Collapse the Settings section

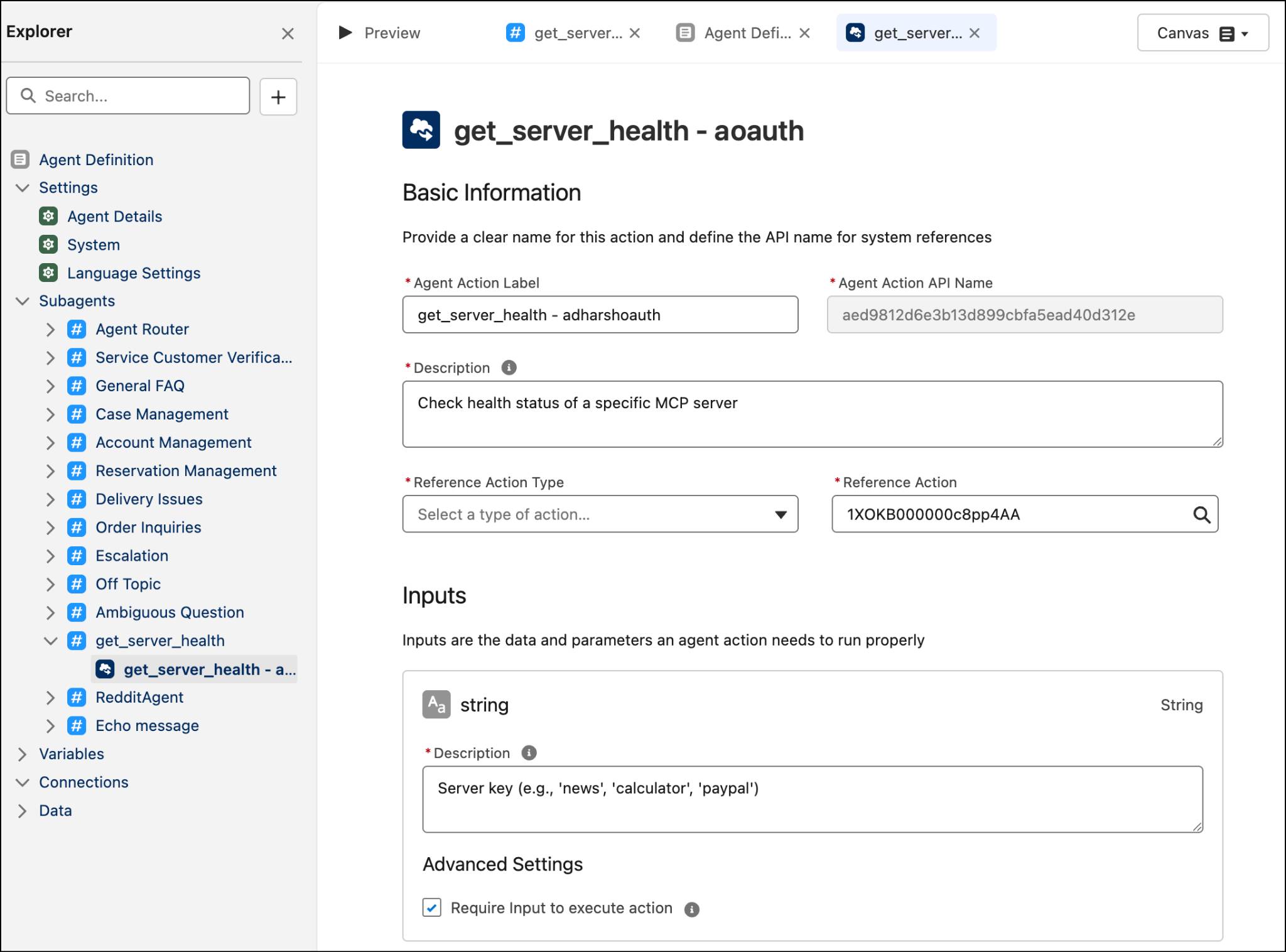point(23,188)
